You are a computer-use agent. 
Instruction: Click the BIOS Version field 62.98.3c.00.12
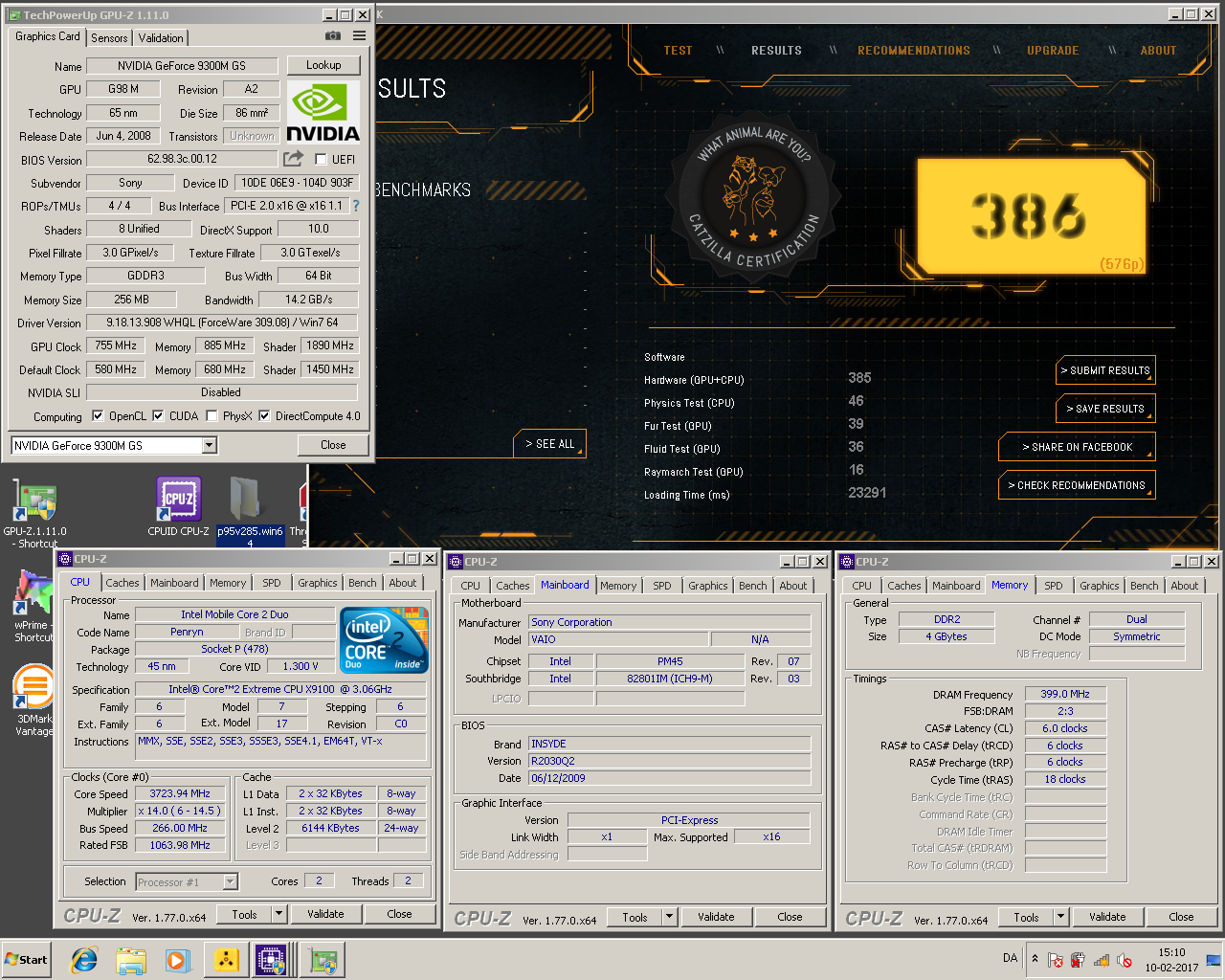click(182, 159)
